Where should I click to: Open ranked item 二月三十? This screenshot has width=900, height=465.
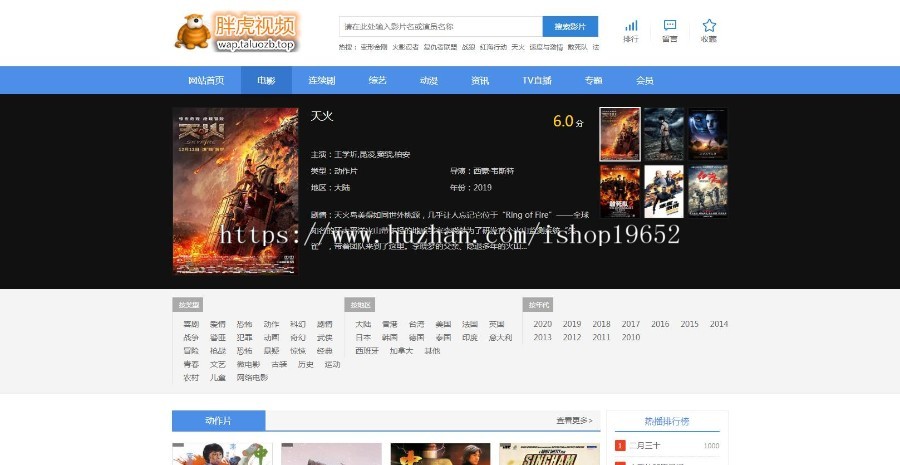(645, 445)
